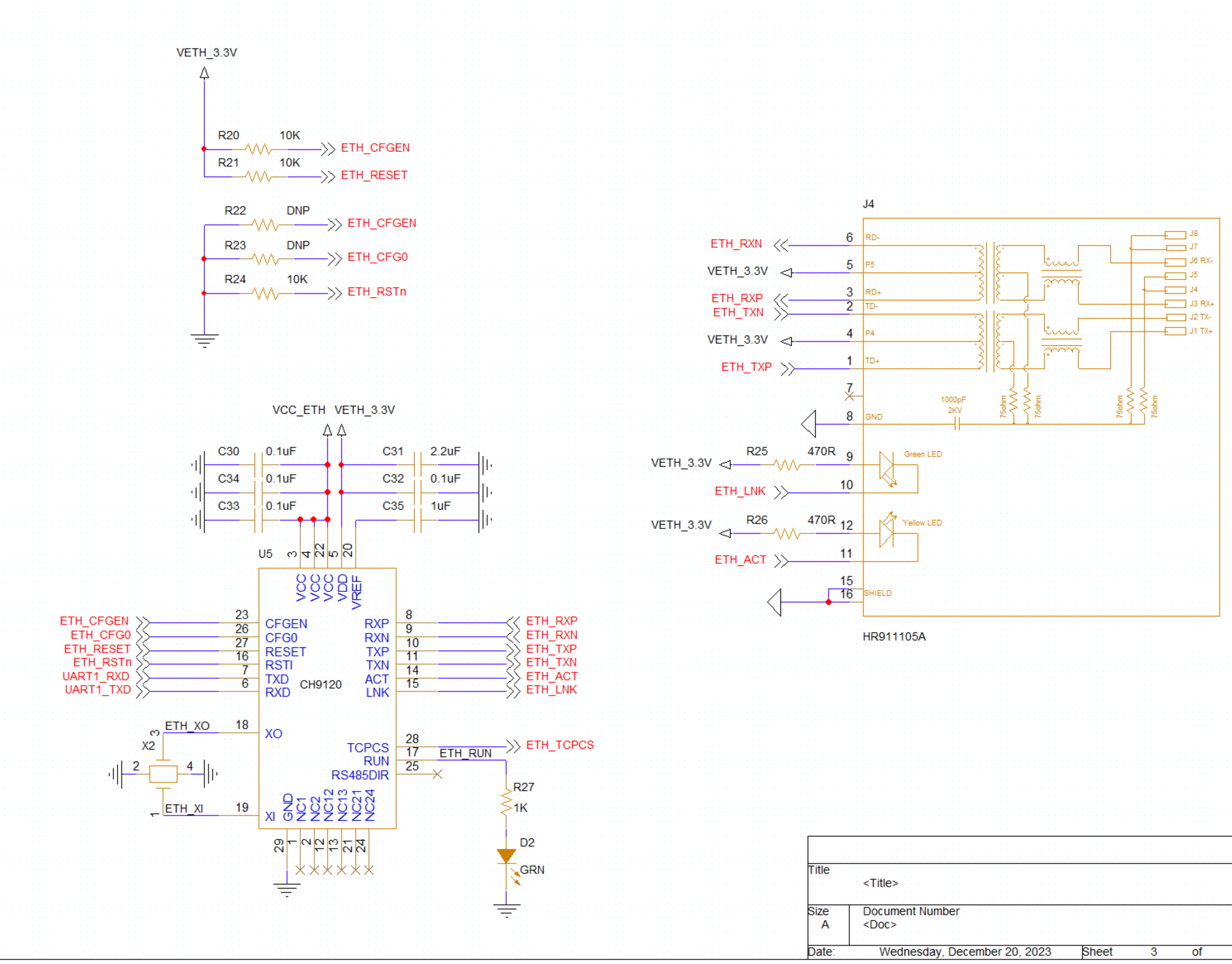
Task: Click the Document Number field label
Action: (911, 911)
